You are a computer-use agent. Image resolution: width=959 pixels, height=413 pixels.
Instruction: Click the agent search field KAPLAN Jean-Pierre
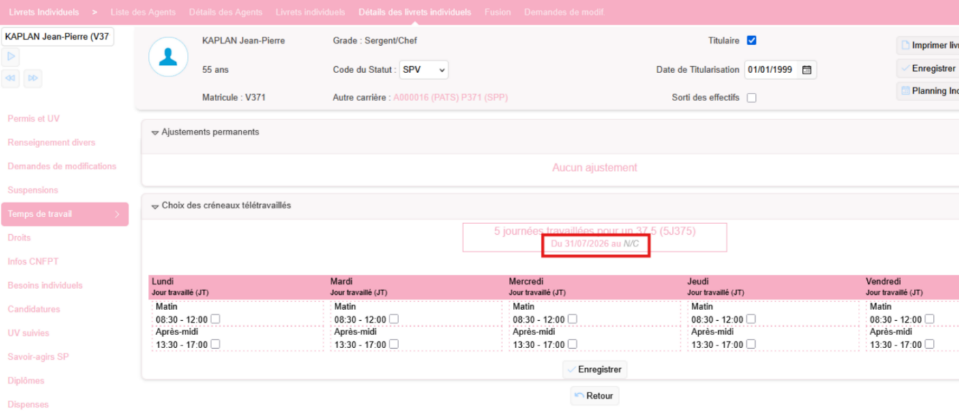pos(57,37)
